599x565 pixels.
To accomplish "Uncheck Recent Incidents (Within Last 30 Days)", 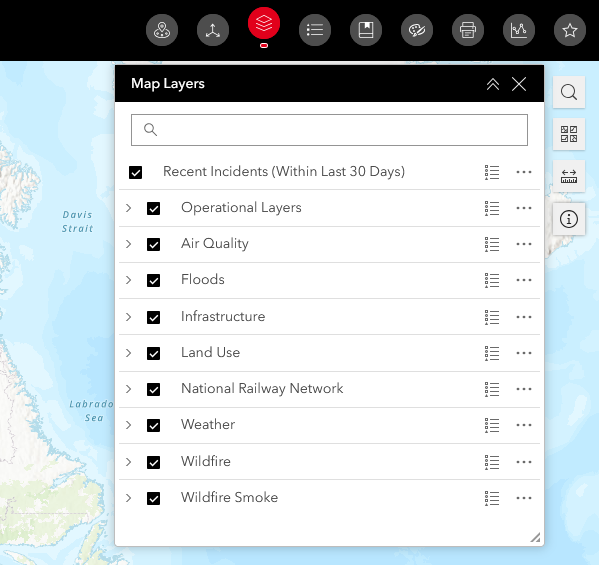I will point(136,172).
